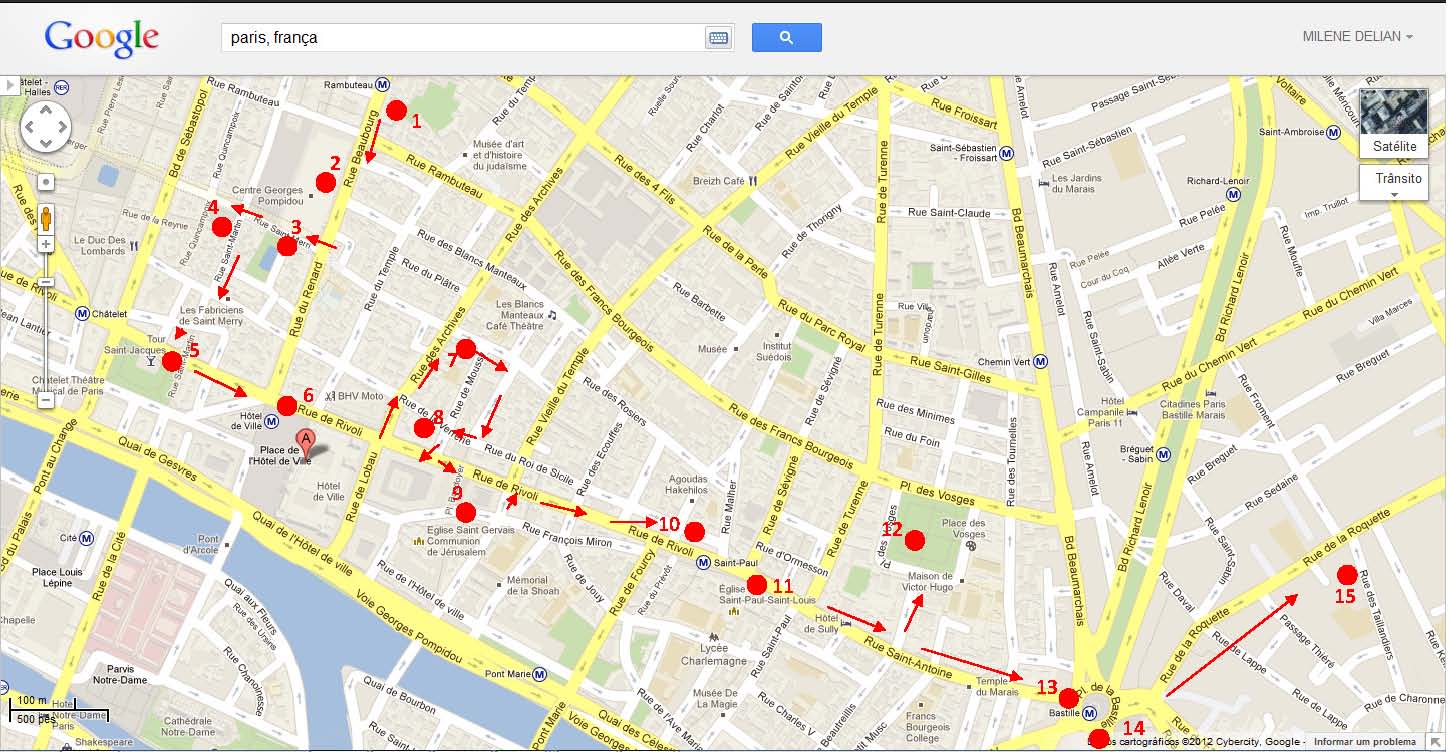Select the Centre Georges Pompidou label
The width and height of the screenshot is (1450, 752).
tap(267, 196)
